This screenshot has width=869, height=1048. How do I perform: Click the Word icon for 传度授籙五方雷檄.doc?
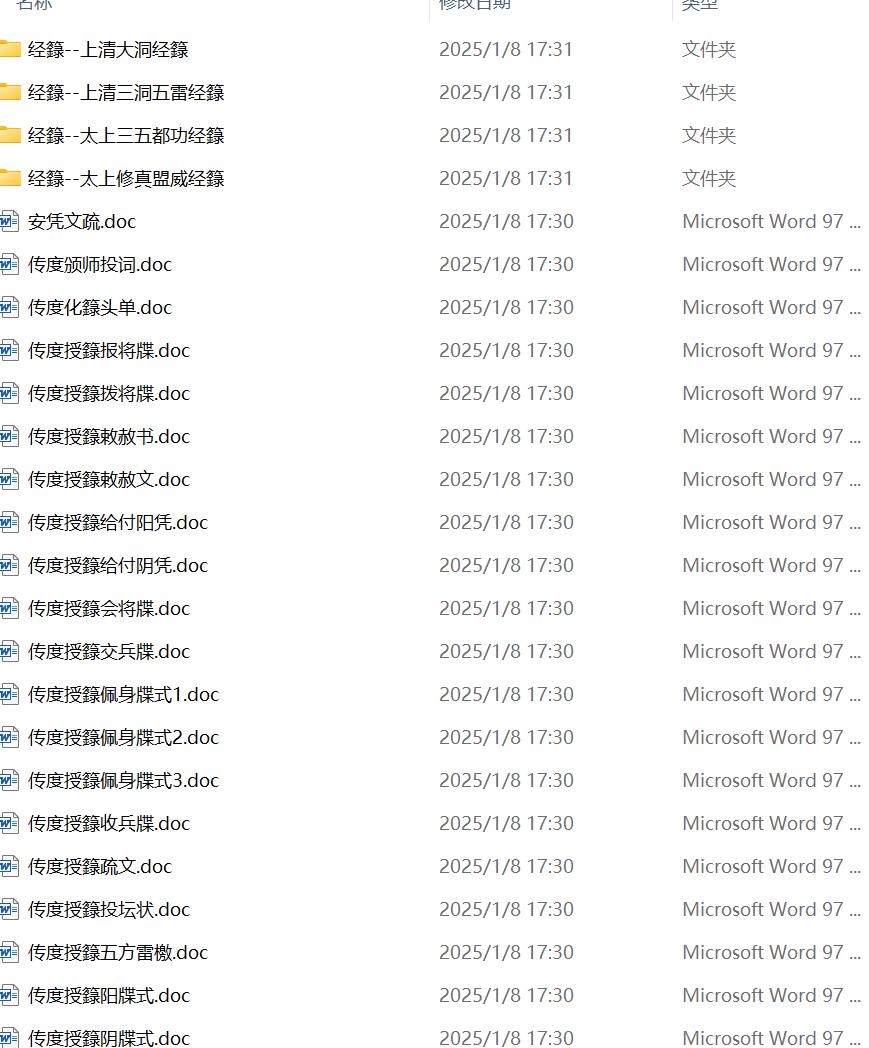click(10, 952)
